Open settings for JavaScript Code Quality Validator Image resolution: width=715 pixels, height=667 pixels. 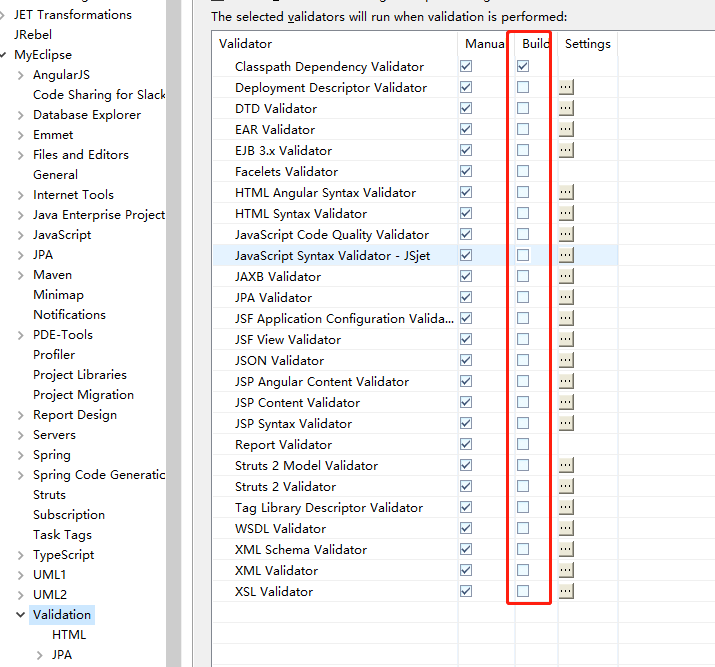click(x=566, y=234)
